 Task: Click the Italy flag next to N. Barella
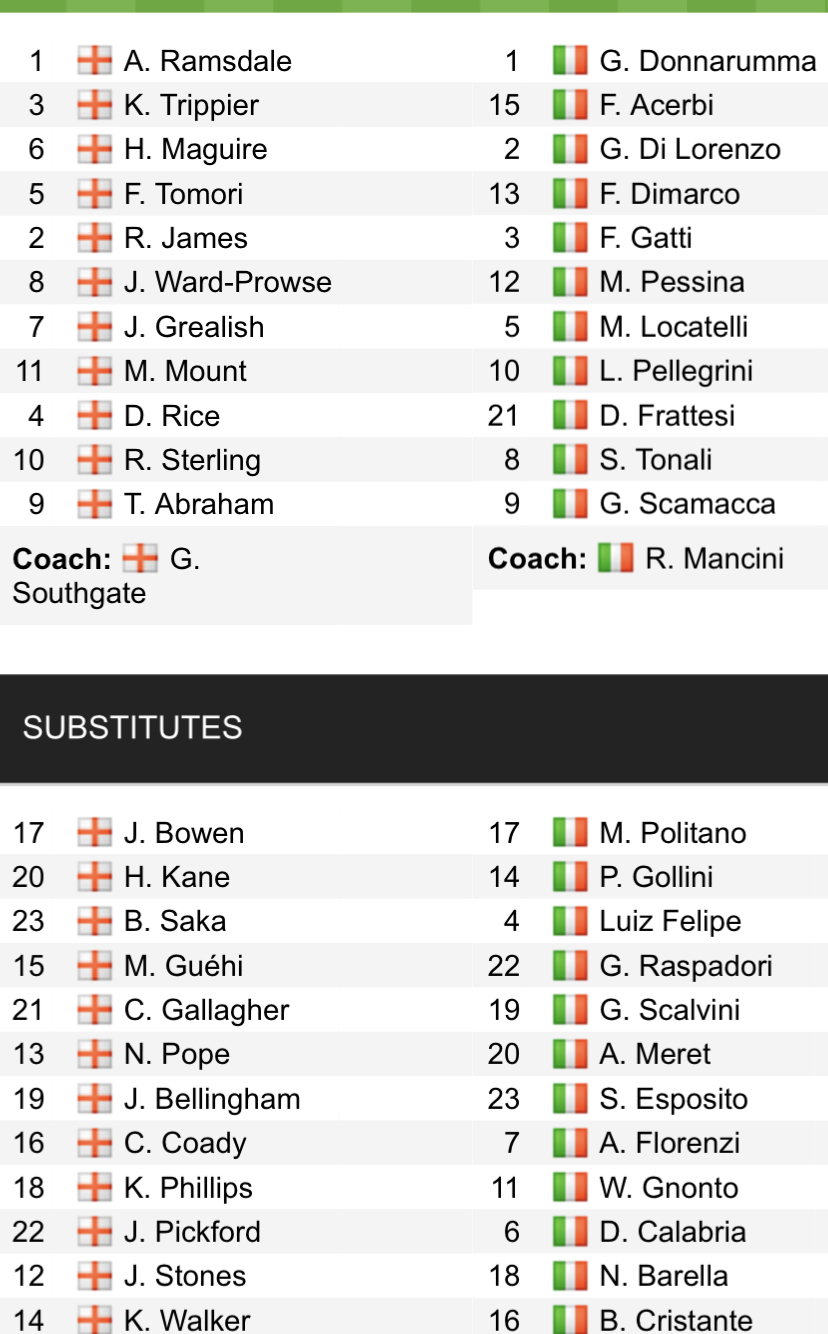pyautogui.click(x=570, y=1276)
